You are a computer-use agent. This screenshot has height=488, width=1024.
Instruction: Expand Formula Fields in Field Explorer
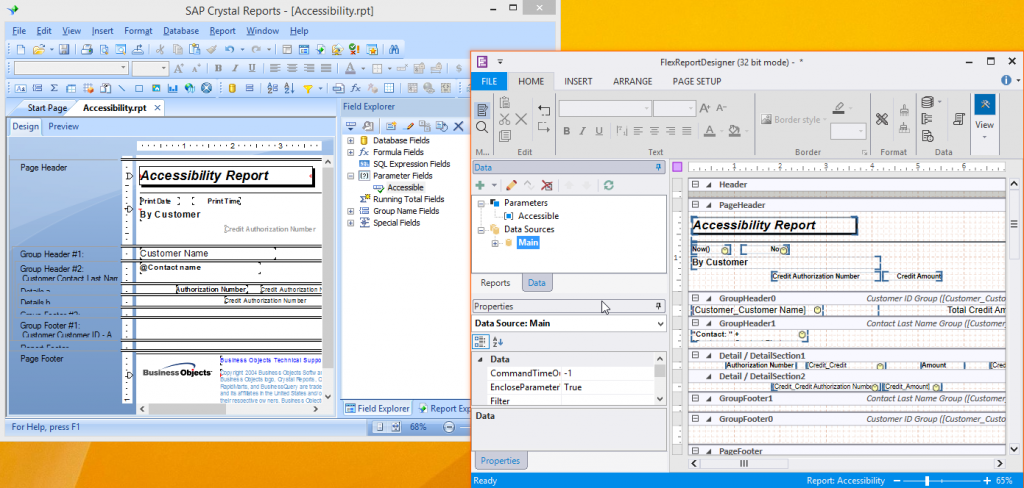click(351, 152)
